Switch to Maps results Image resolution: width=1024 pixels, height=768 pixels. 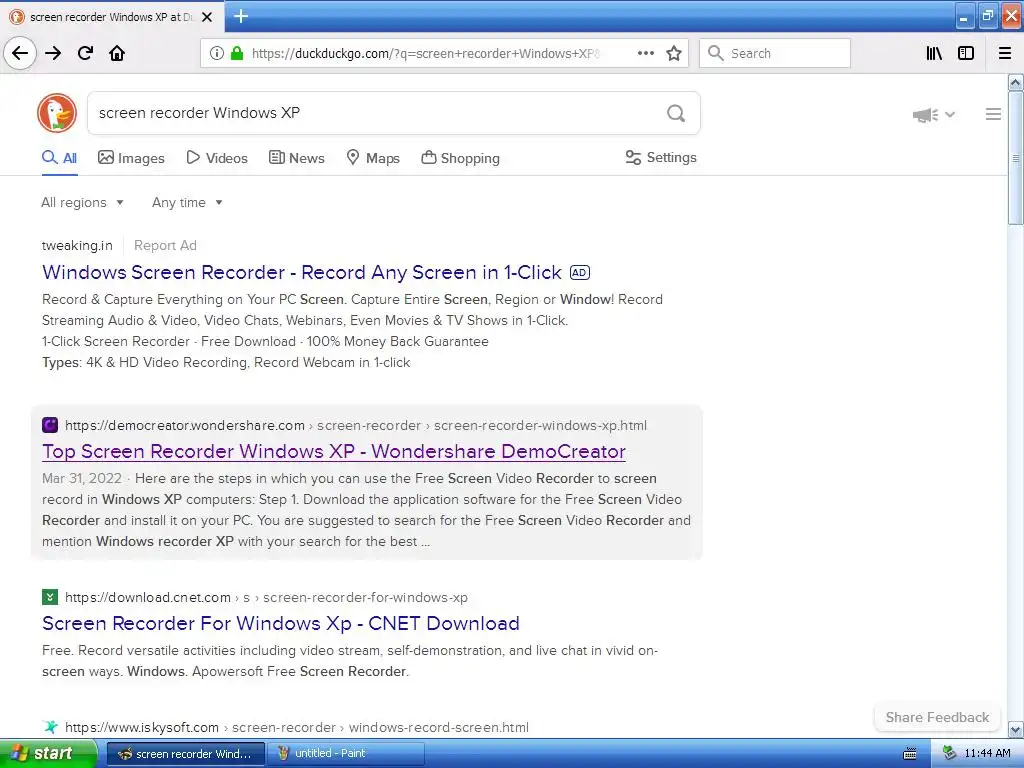point(373,158)
